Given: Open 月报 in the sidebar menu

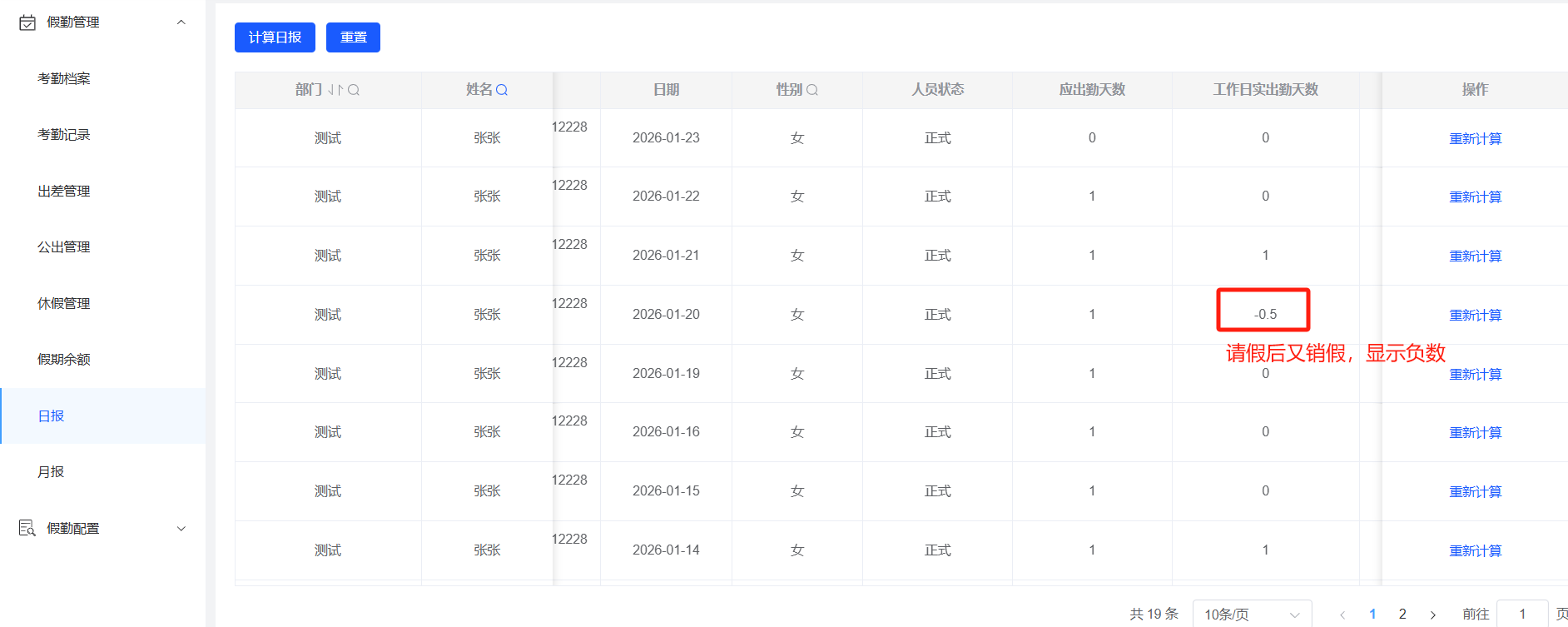Looking at the screenshot, I should 51,471.
